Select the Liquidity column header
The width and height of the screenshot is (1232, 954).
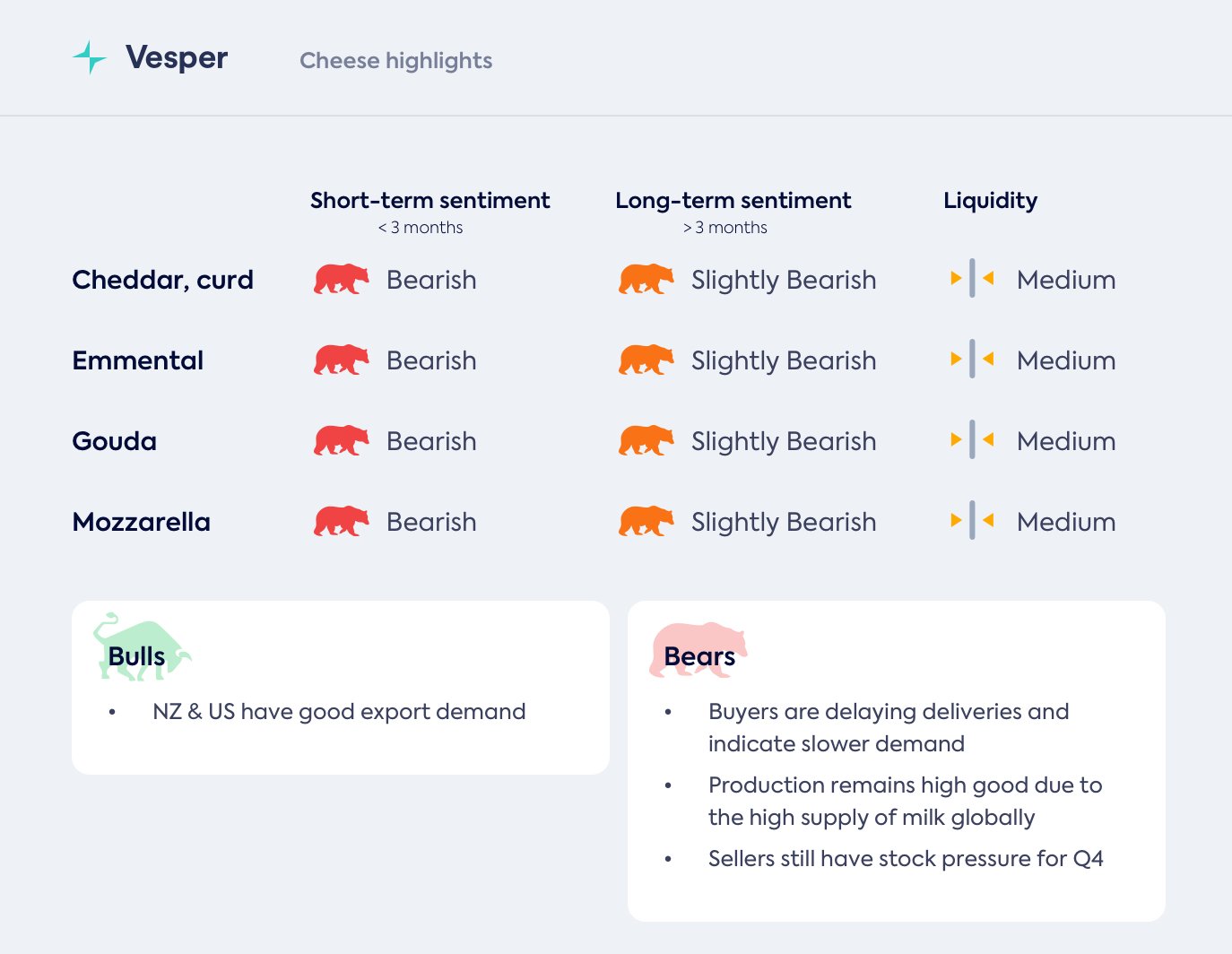coord(990,201)
